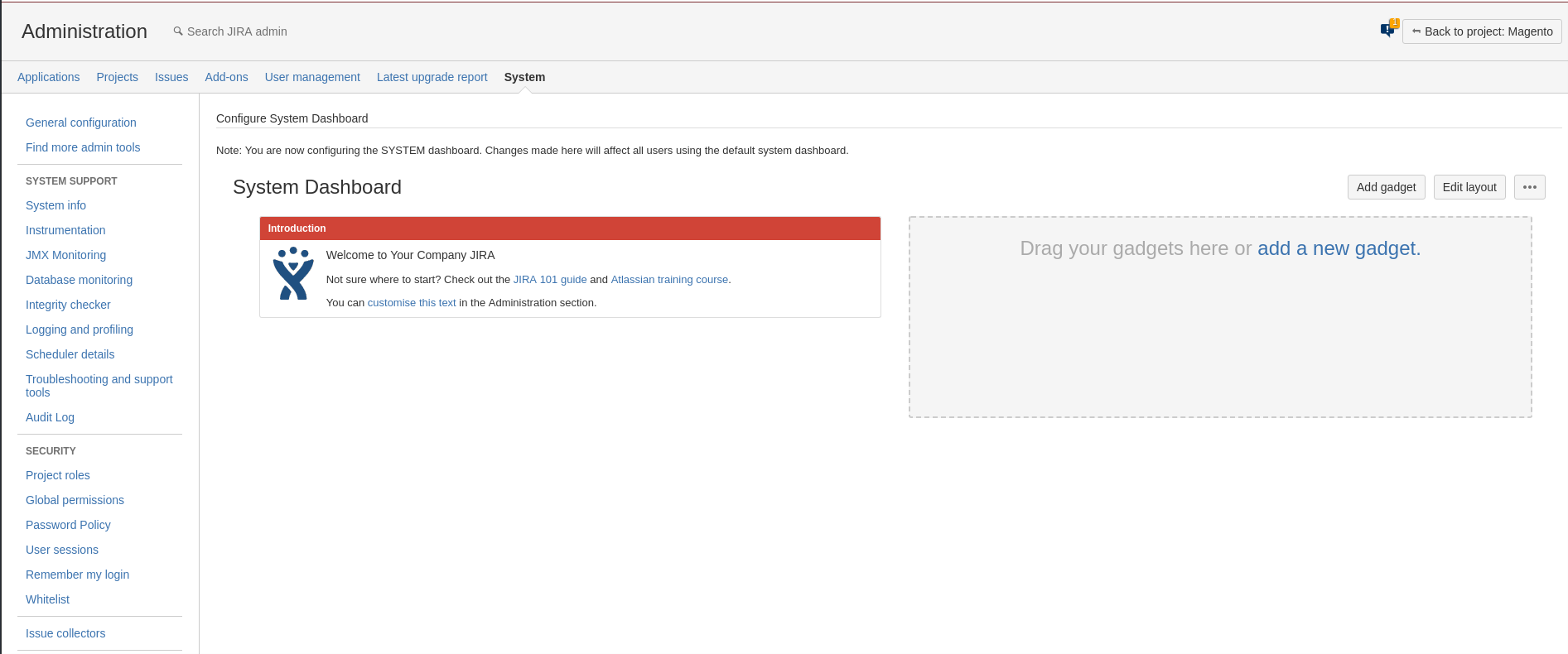Open Scheduler details page
Image resolution: width=1568 pixels, height=654 pixels.
pos(70,354)
